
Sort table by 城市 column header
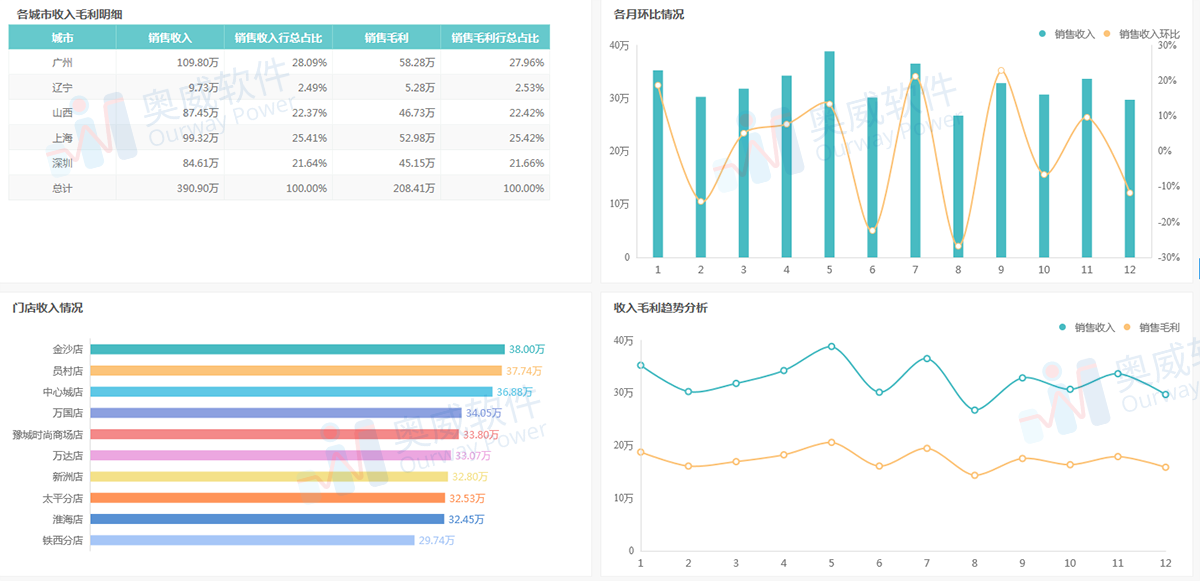coord(62,37)
